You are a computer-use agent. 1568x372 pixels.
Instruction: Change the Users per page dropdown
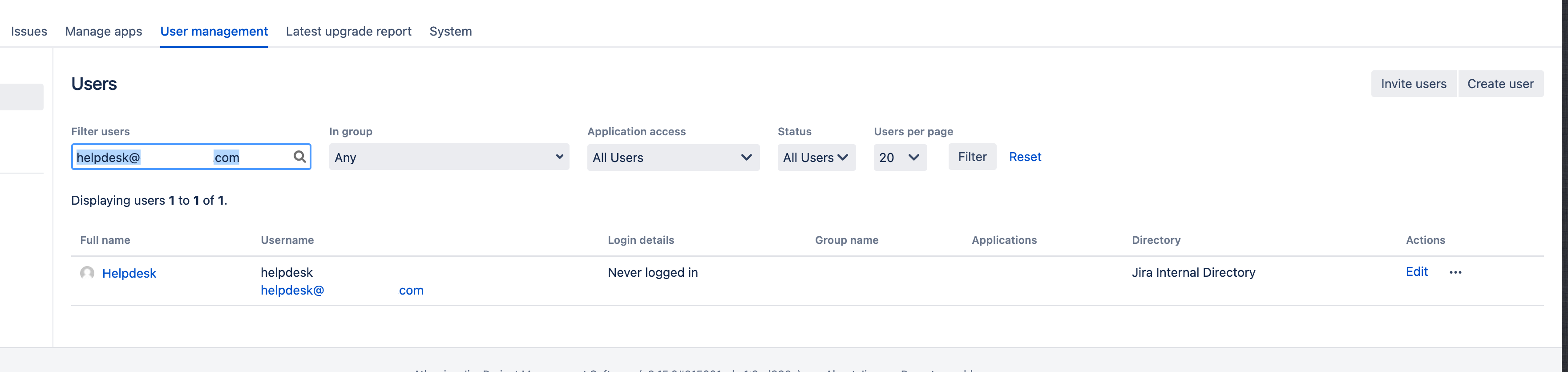pos(900,157)
